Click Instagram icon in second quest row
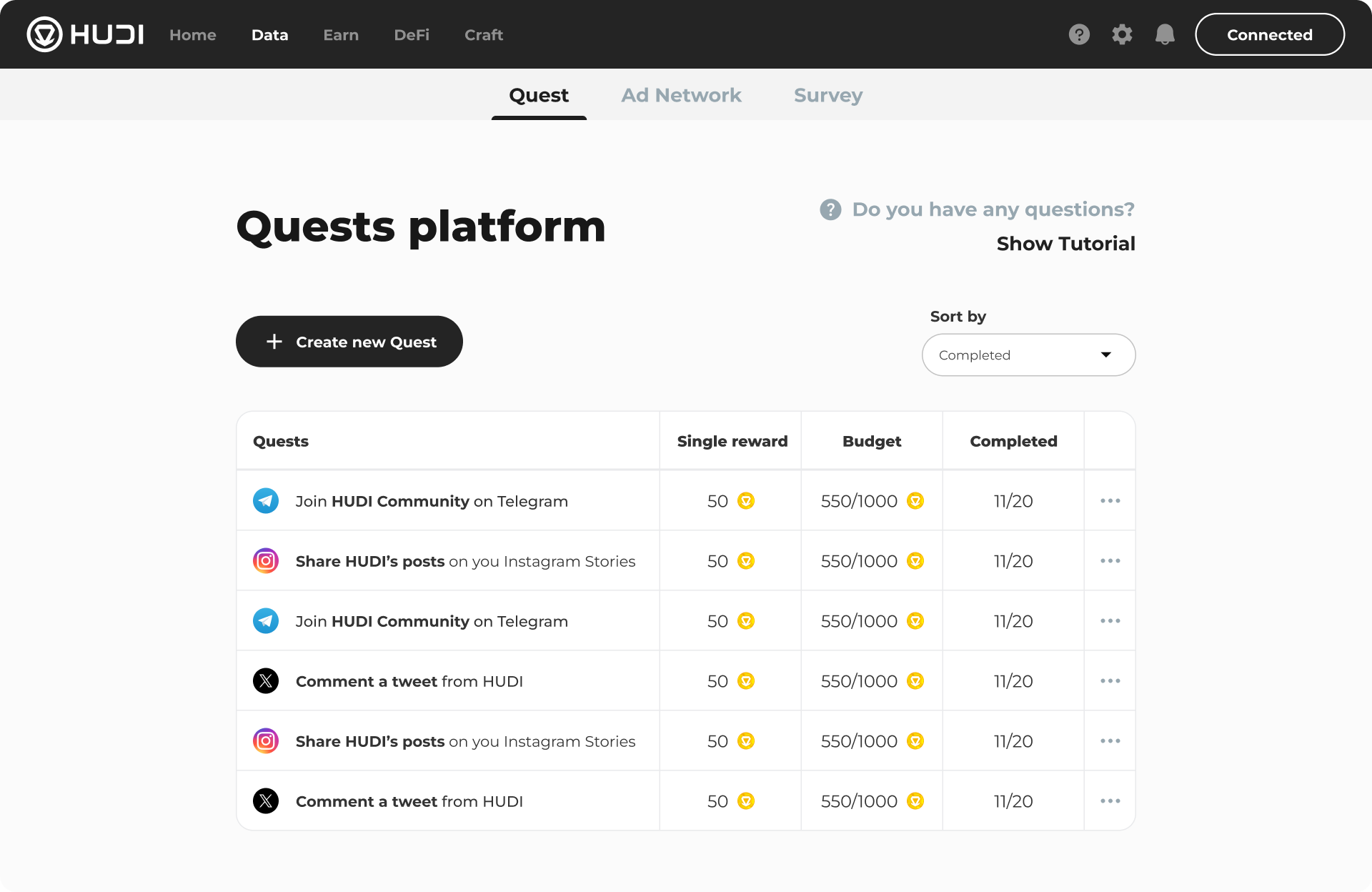Image resolution: width=1372 pixels, height=892 pixels. click(x=266, y=561)
